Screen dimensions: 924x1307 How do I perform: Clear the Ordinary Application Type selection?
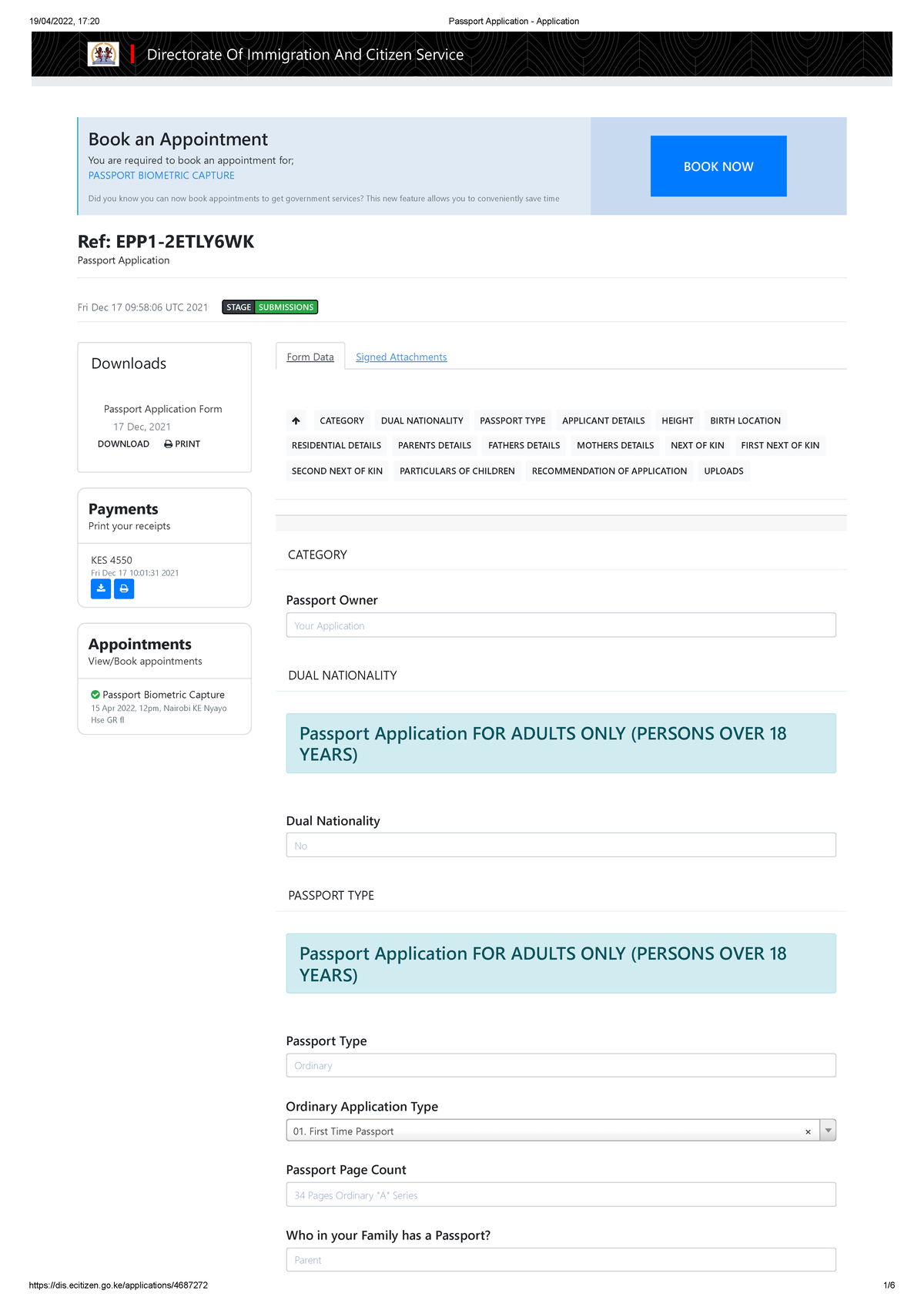(808, 1131)
